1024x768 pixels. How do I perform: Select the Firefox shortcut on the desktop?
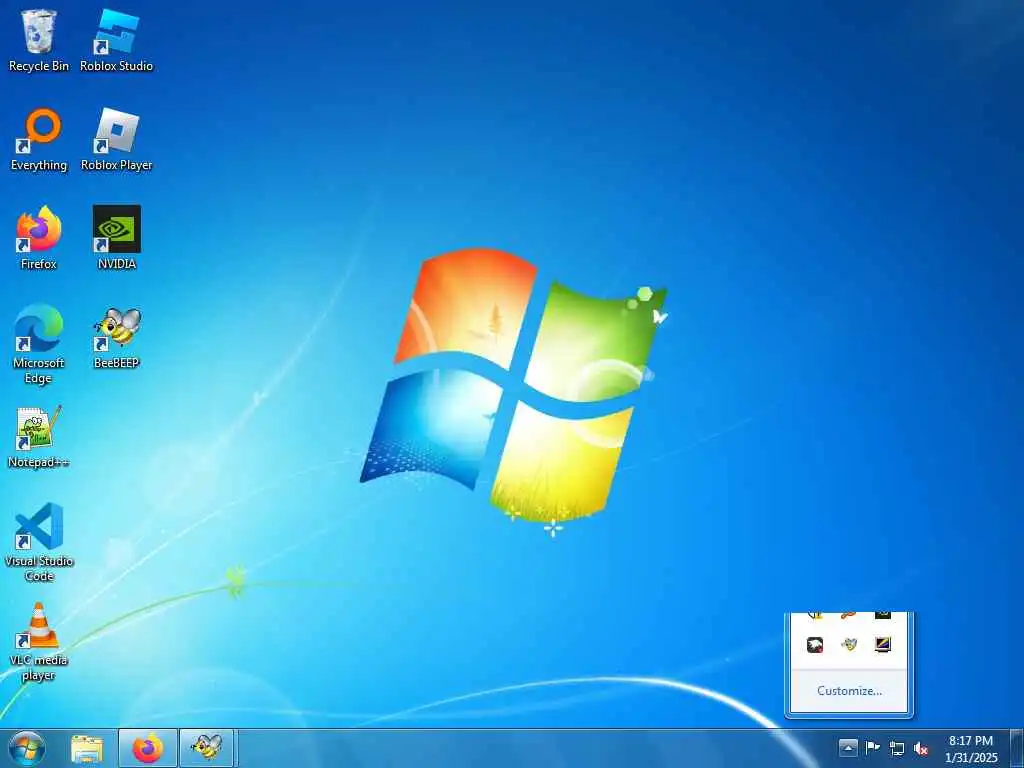click(39, 238)
